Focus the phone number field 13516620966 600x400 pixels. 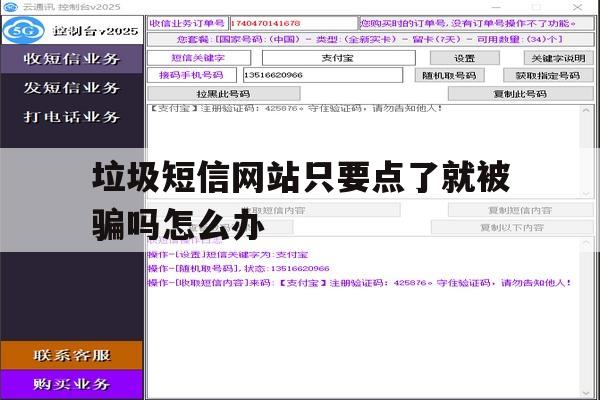tap(323, 75)
